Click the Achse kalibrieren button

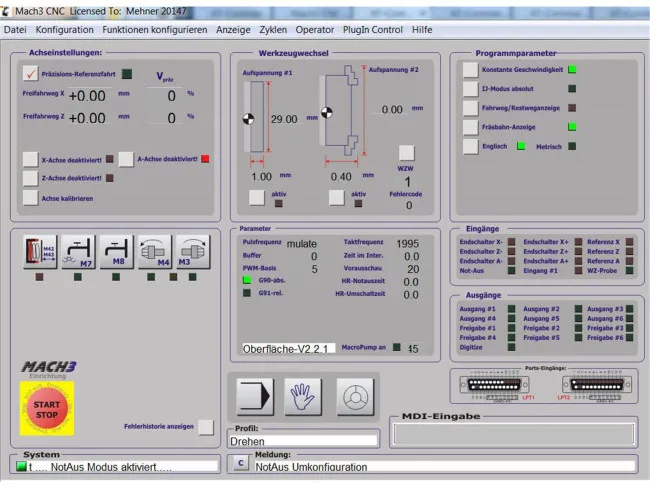click(30, 198)
